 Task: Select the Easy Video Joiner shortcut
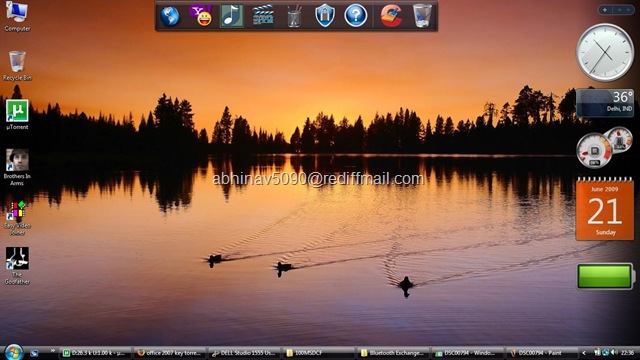pyautogui.click(x=17, y=218)
